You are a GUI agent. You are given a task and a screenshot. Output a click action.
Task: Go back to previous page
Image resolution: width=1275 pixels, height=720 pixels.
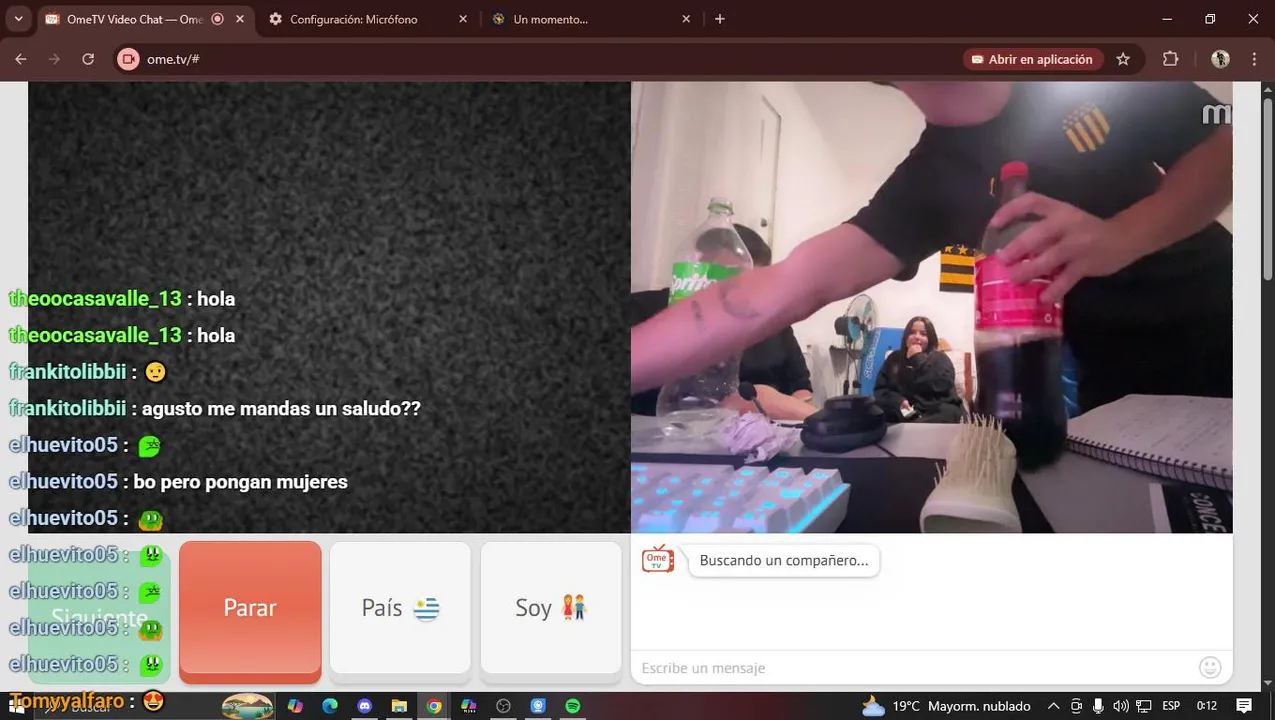21,59
